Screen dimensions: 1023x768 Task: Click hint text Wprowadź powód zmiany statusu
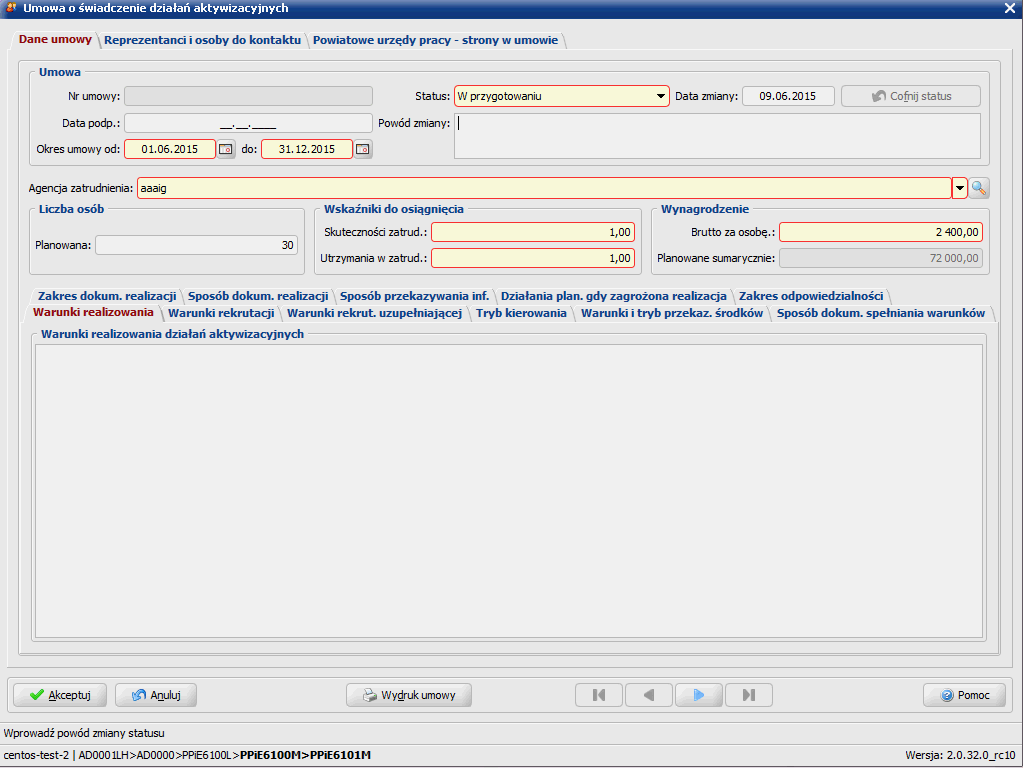coord(84,733)
